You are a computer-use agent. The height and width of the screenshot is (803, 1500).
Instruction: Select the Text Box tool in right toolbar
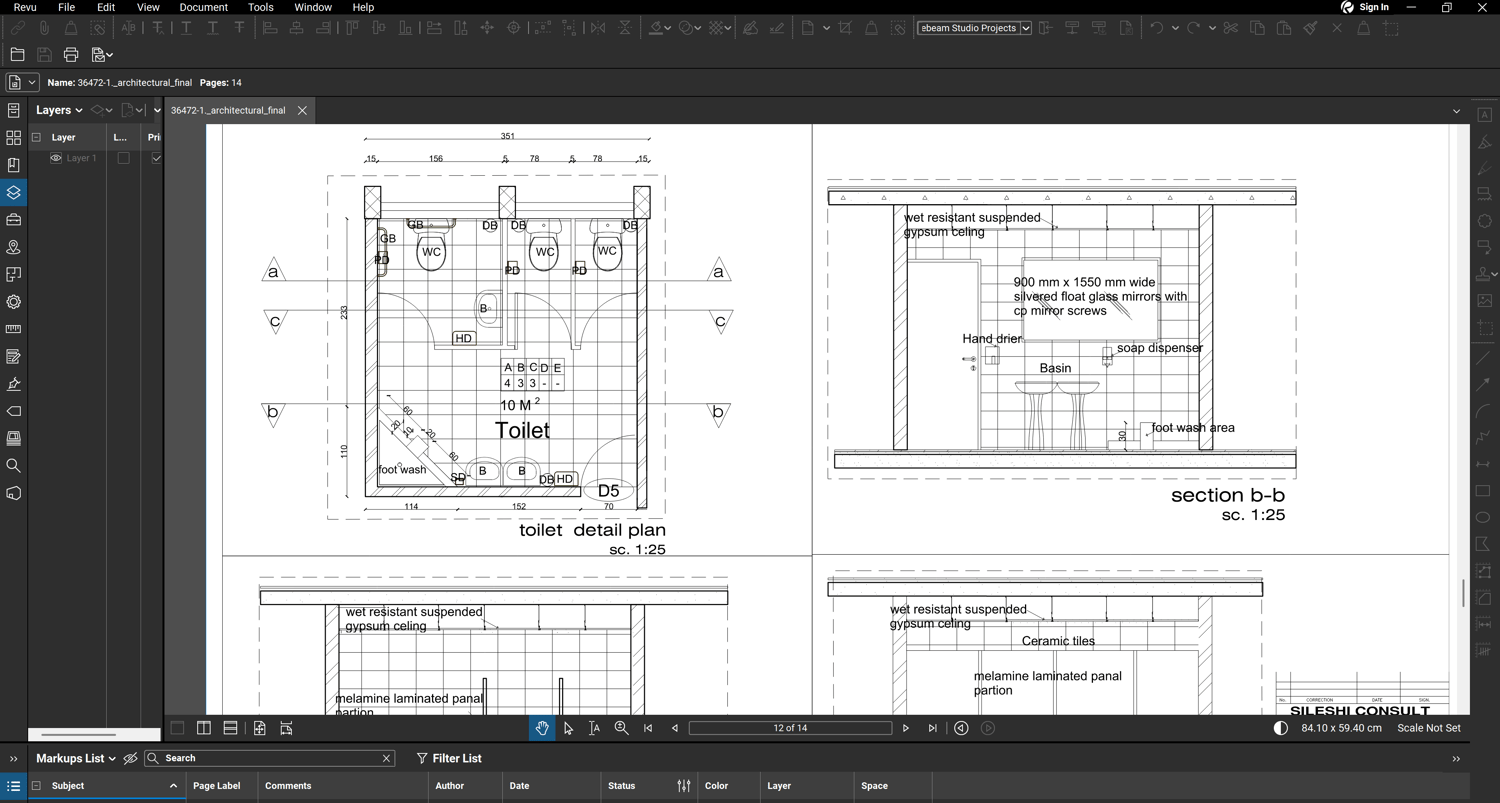point(1485,115)
